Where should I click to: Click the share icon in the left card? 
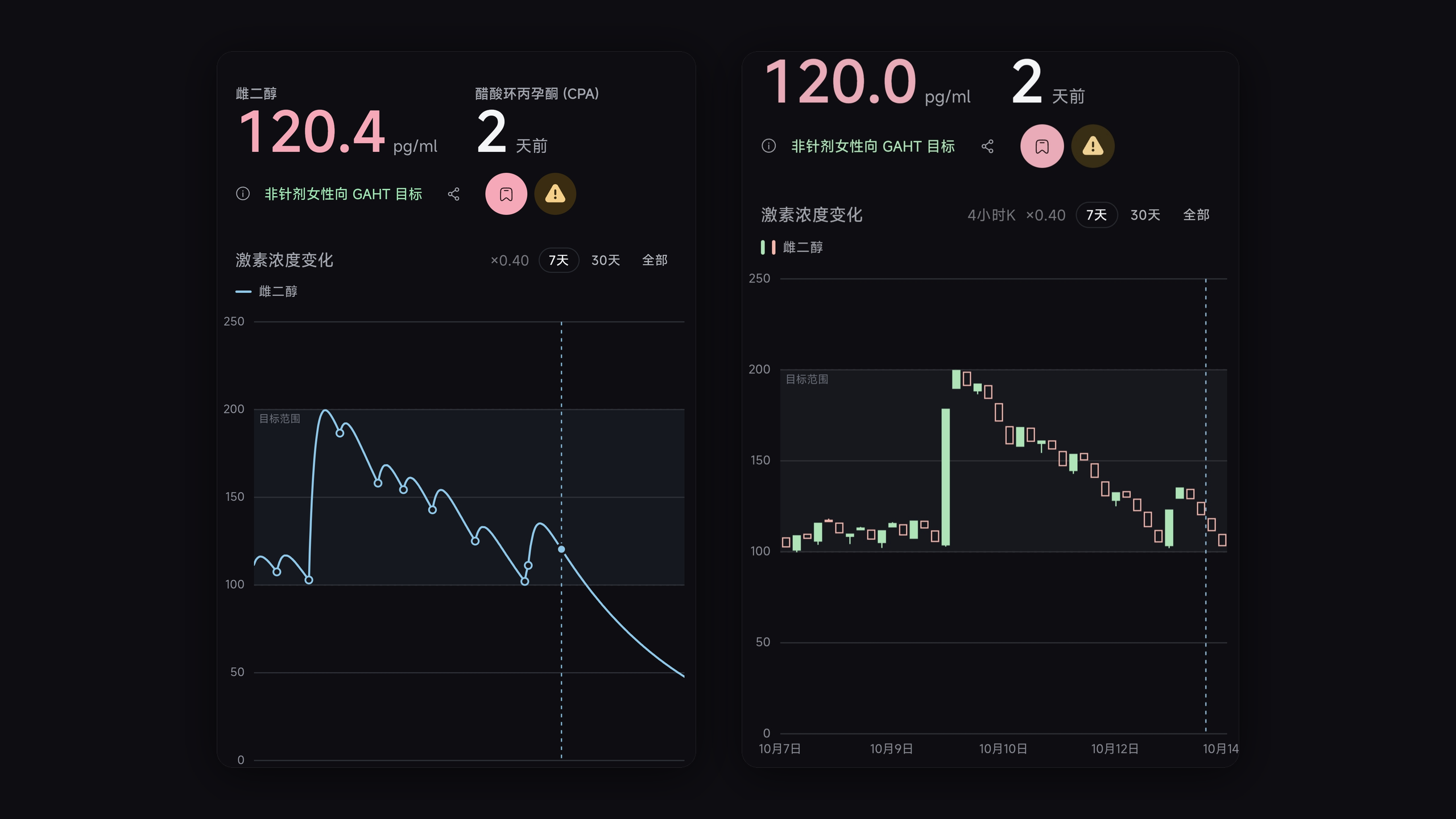tap(453, 194)
